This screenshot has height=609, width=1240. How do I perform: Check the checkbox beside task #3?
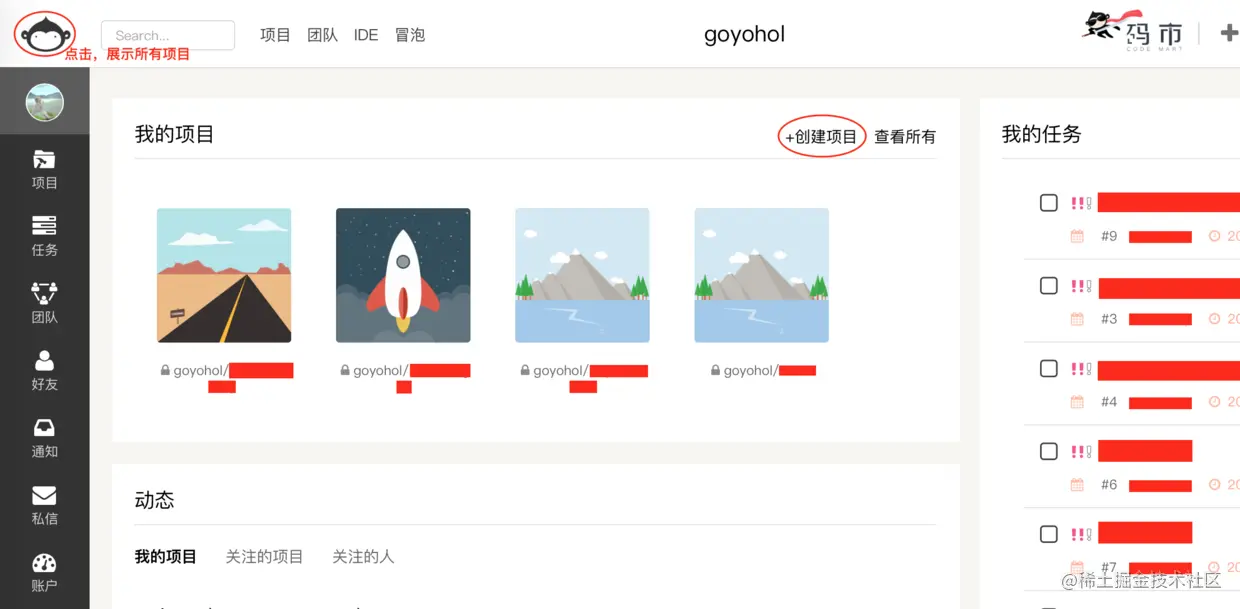point(1048,287)
